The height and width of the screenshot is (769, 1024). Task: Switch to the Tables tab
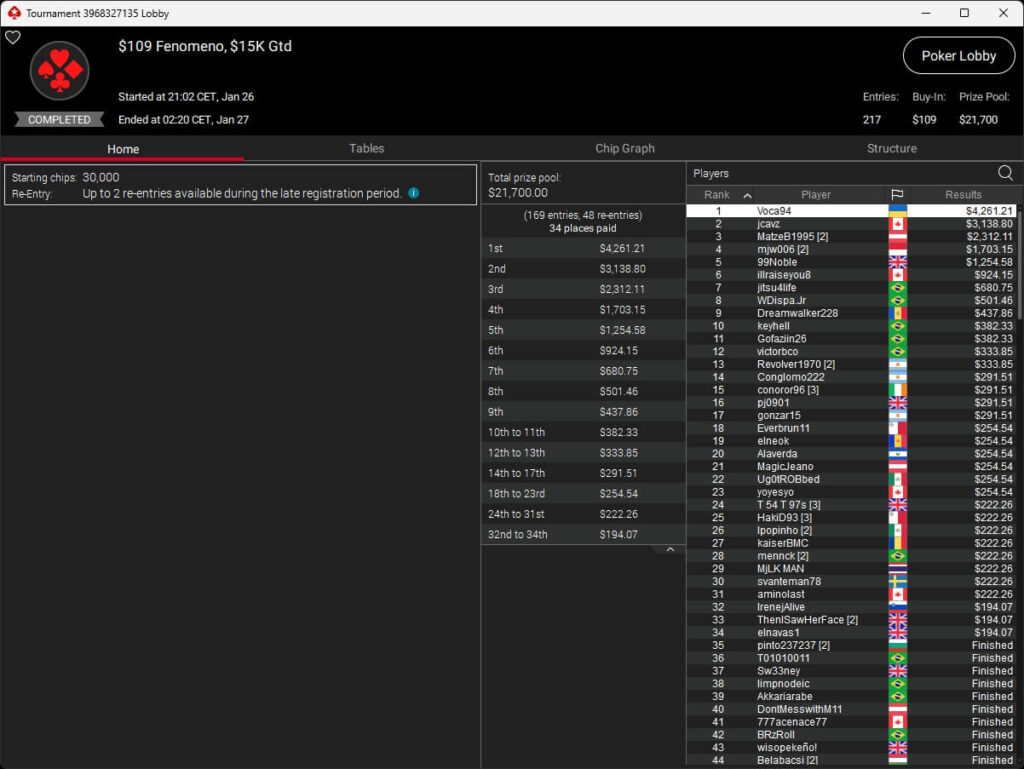point(366,148)
